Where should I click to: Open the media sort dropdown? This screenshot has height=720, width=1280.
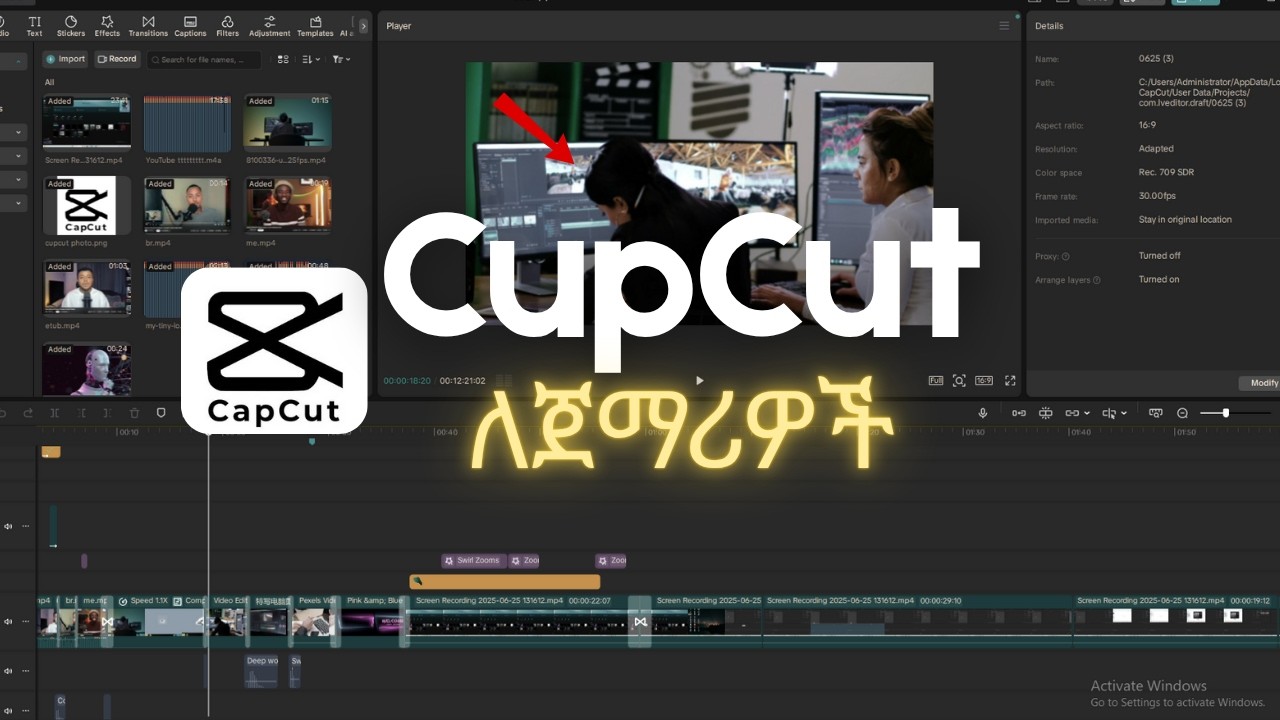pos(311,60)
